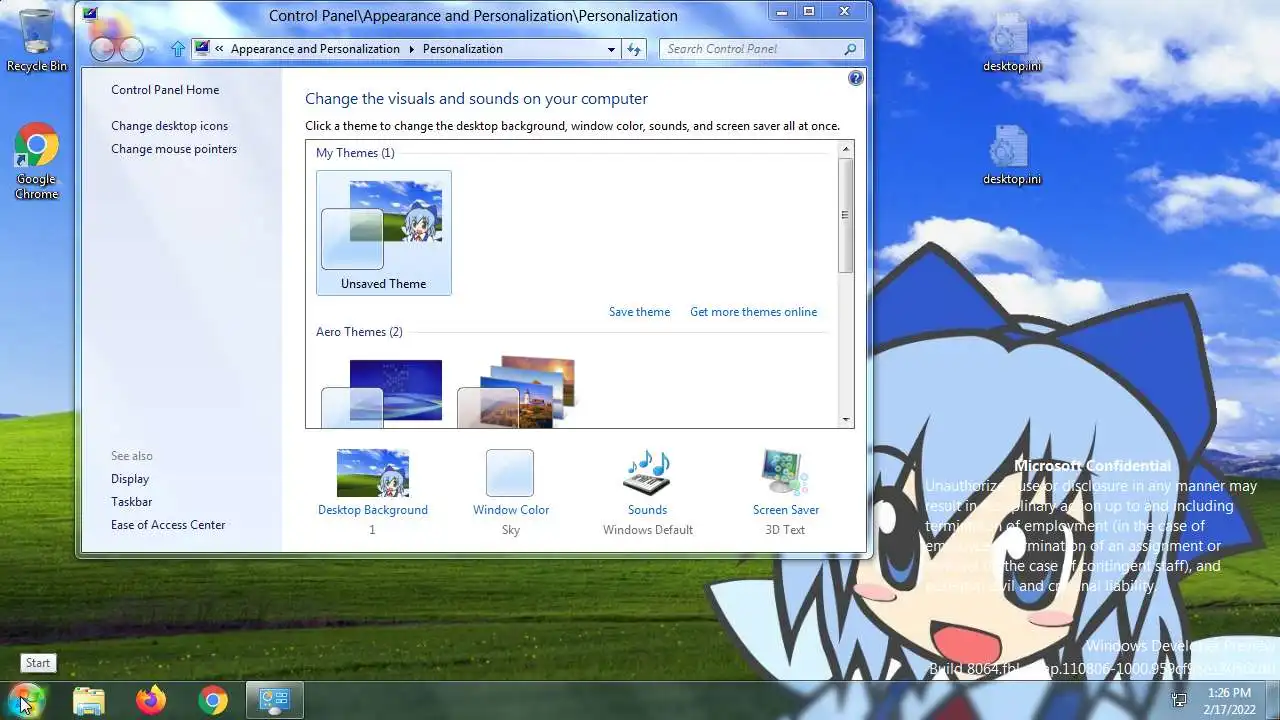Click the search magnifier icon

coord(850,48)
